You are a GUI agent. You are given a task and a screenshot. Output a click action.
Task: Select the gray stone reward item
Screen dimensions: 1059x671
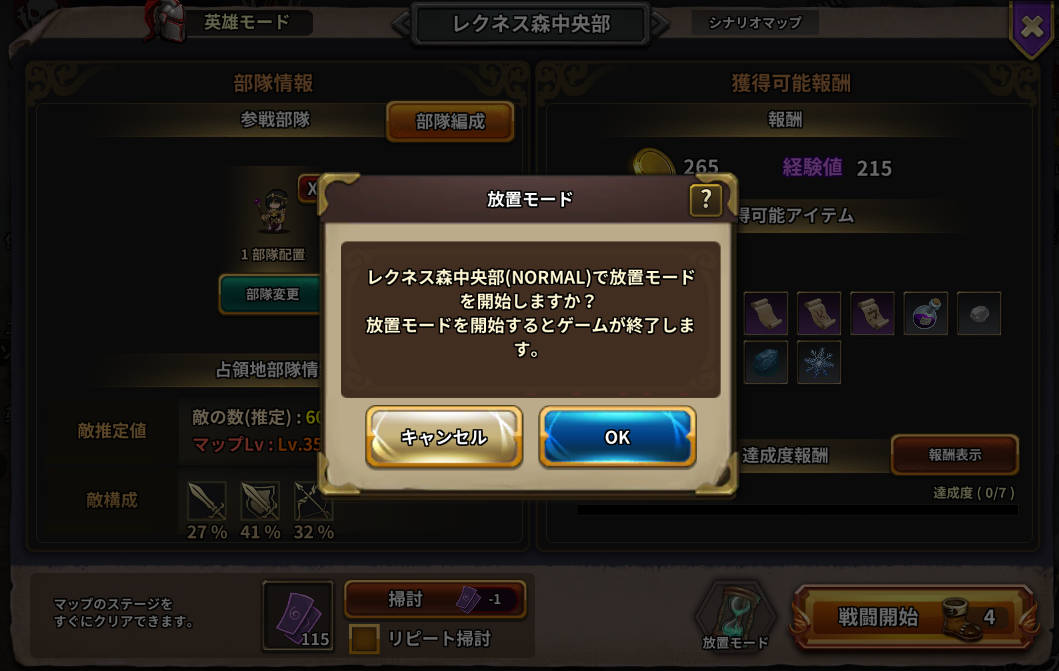tap(979, 313)
